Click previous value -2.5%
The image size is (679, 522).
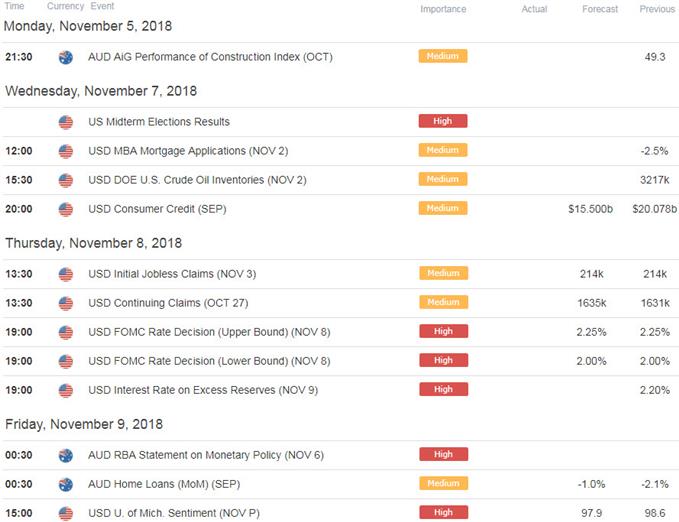(x=655, y=151)
